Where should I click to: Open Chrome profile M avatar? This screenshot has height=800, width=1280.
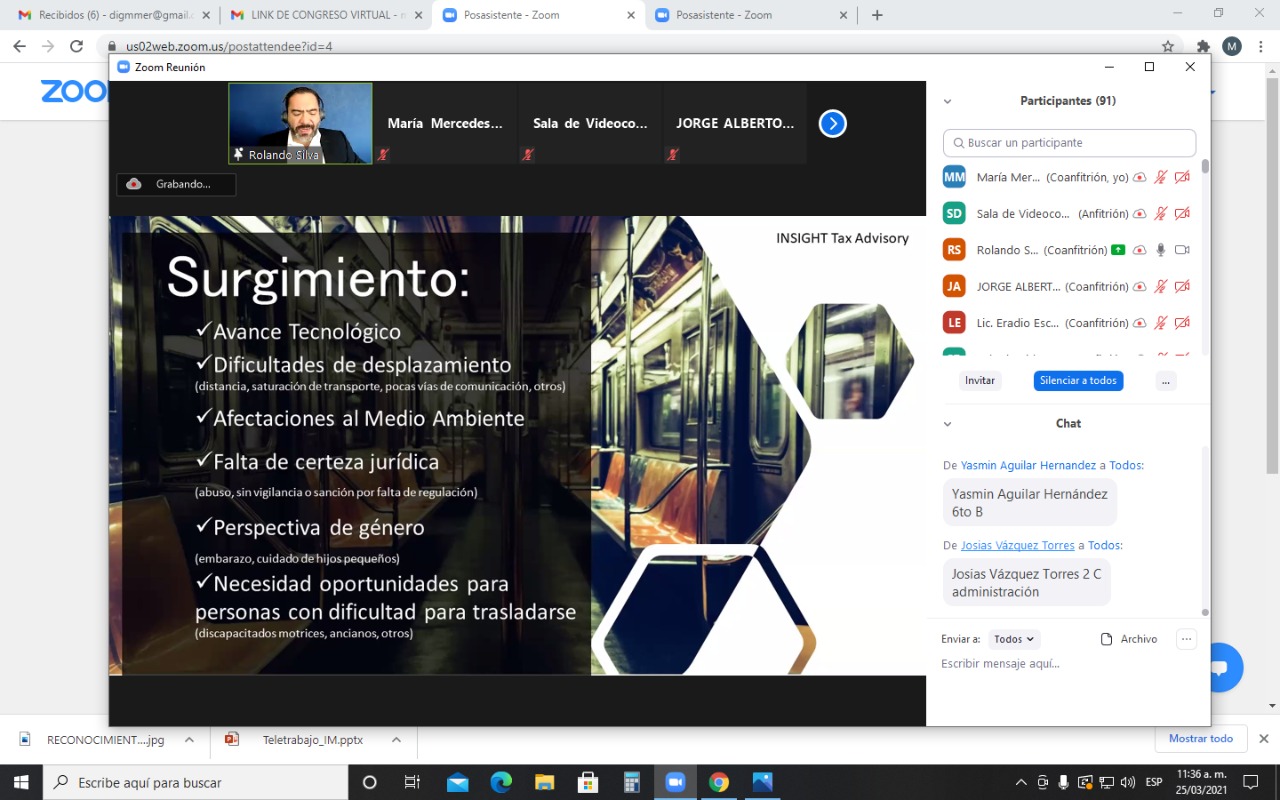click(x=1232, y=46)
